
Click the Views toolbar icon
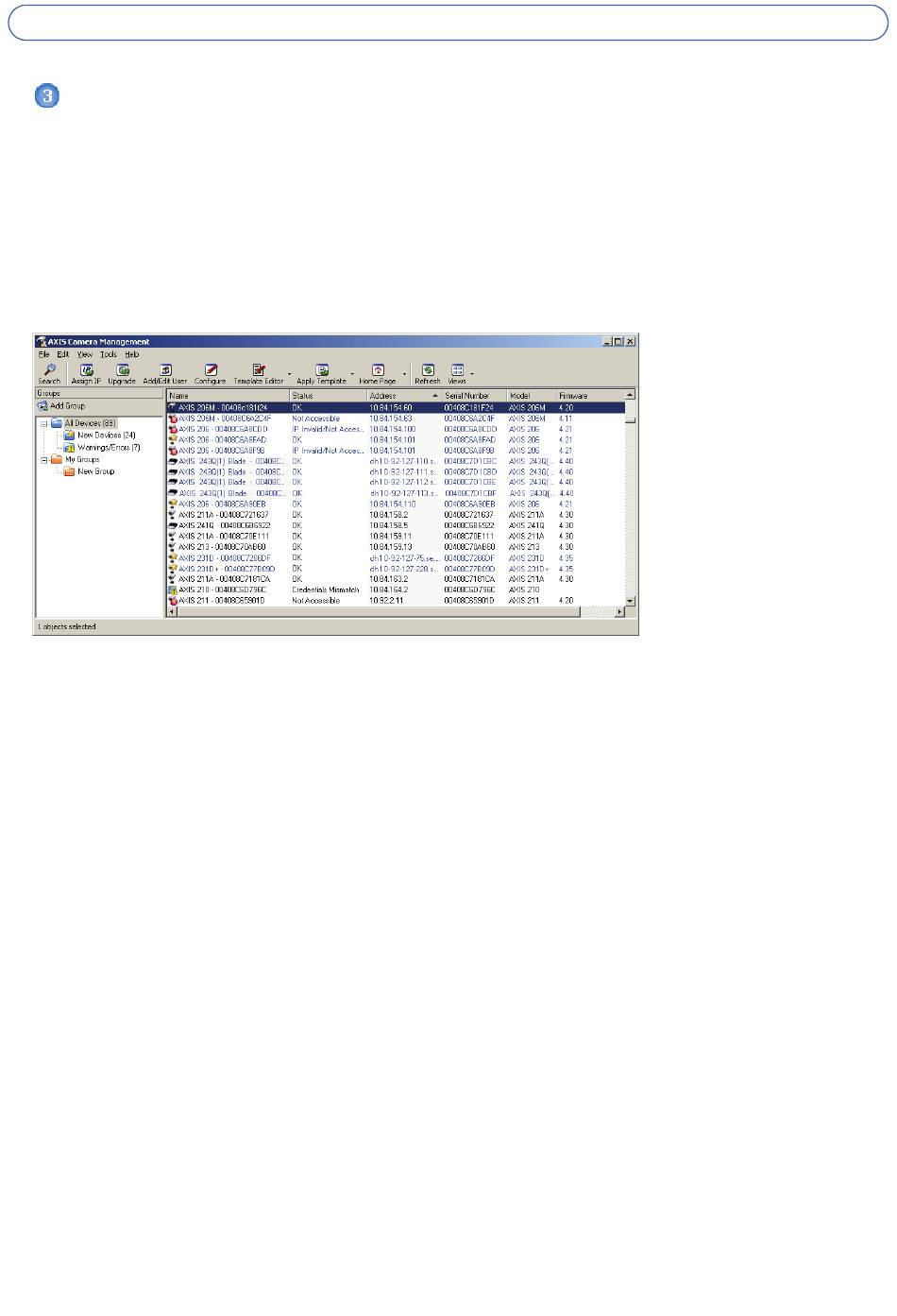pyautogui.click(x=457, y=374)
